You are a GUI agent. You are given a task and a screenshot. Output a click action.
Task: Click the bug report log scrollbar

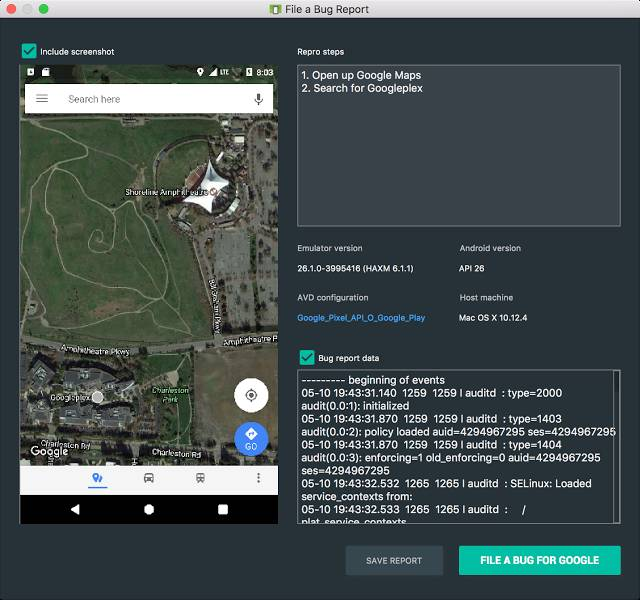616,447
